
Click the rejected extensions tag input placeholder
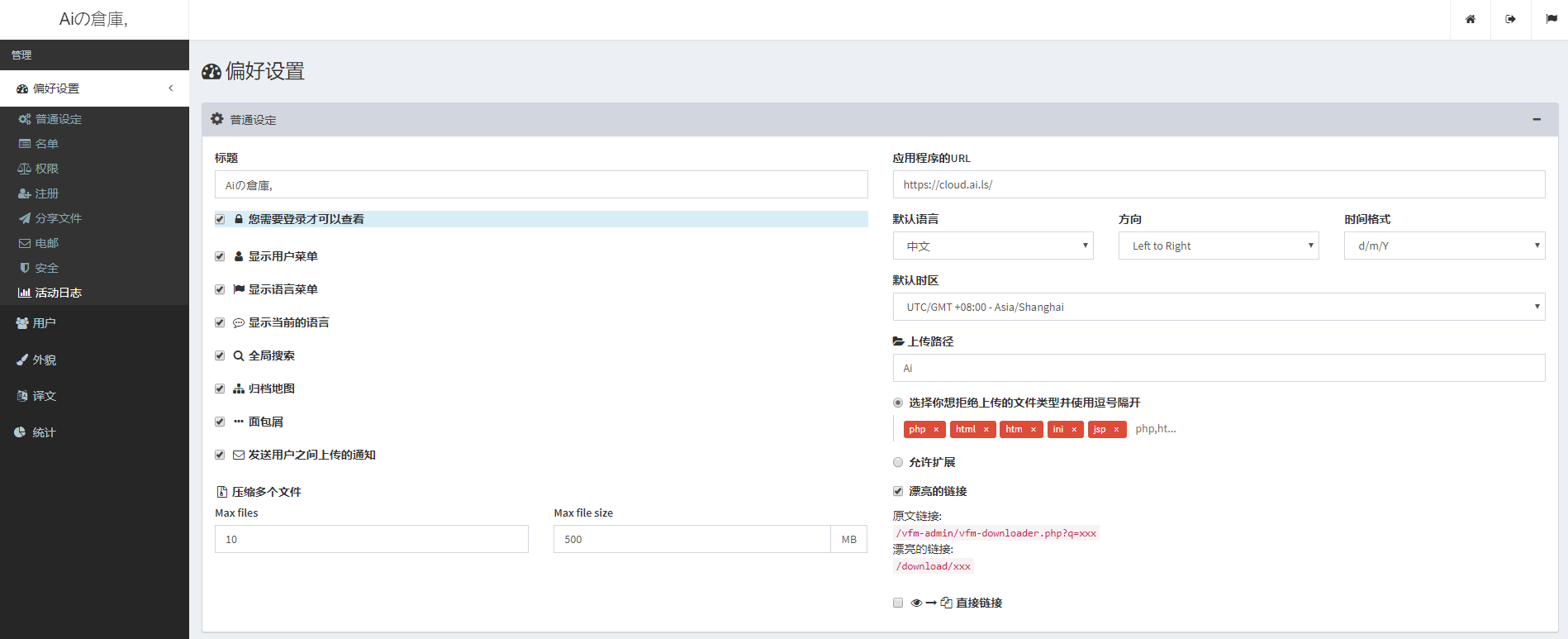(1156, 429)
